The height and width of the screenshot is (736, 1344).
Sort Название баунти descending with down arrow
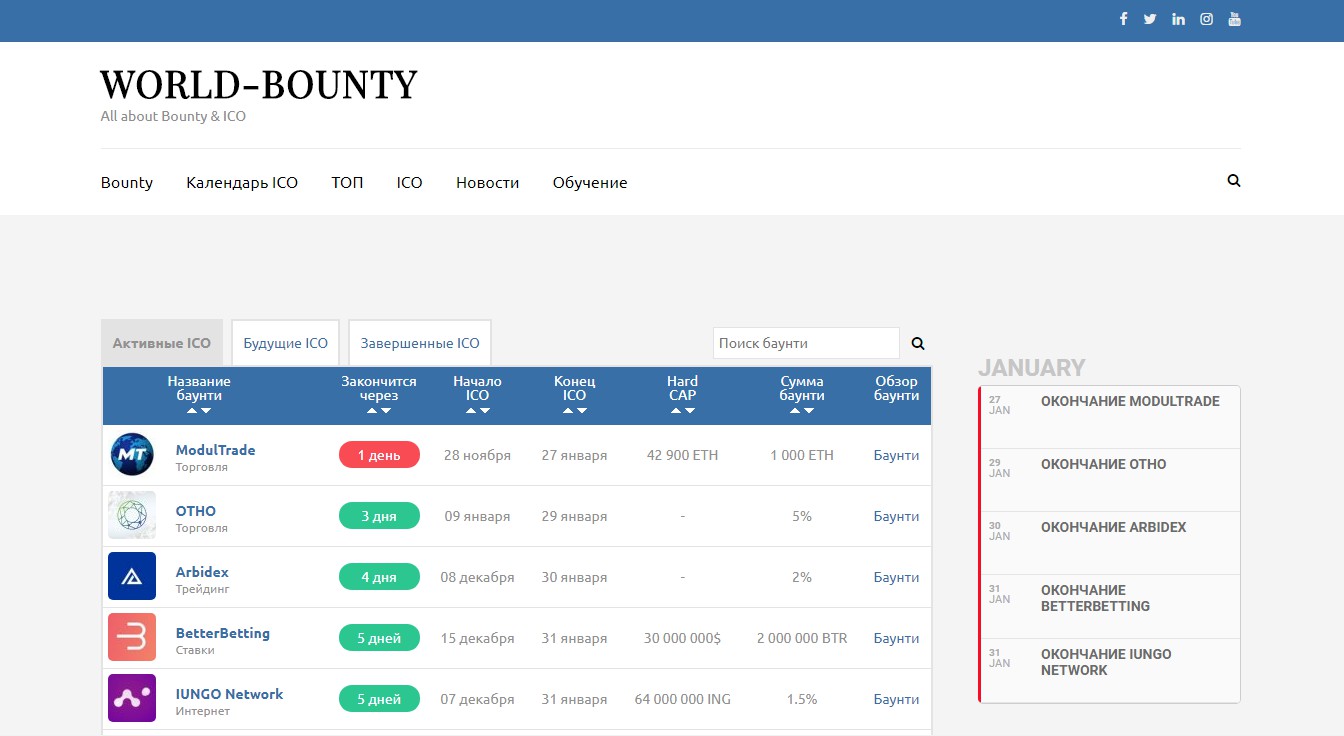click(206, 411)
